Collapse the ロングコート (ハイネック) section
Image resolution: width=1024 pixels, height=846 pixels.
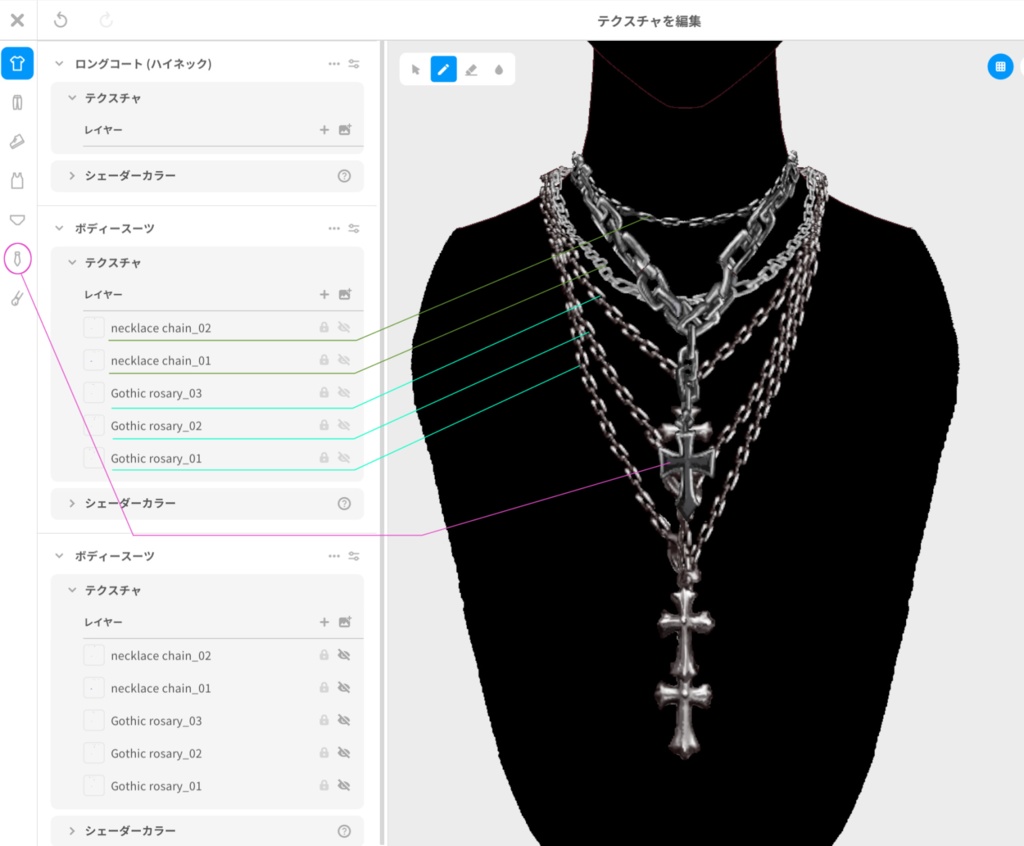[59, 63]
